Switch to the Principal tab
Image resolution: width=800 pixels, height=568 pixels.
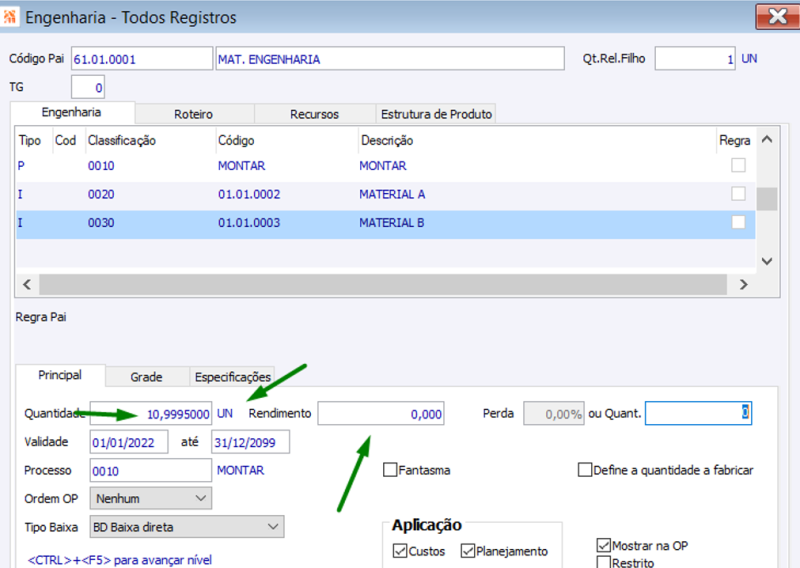coord(60,375)
